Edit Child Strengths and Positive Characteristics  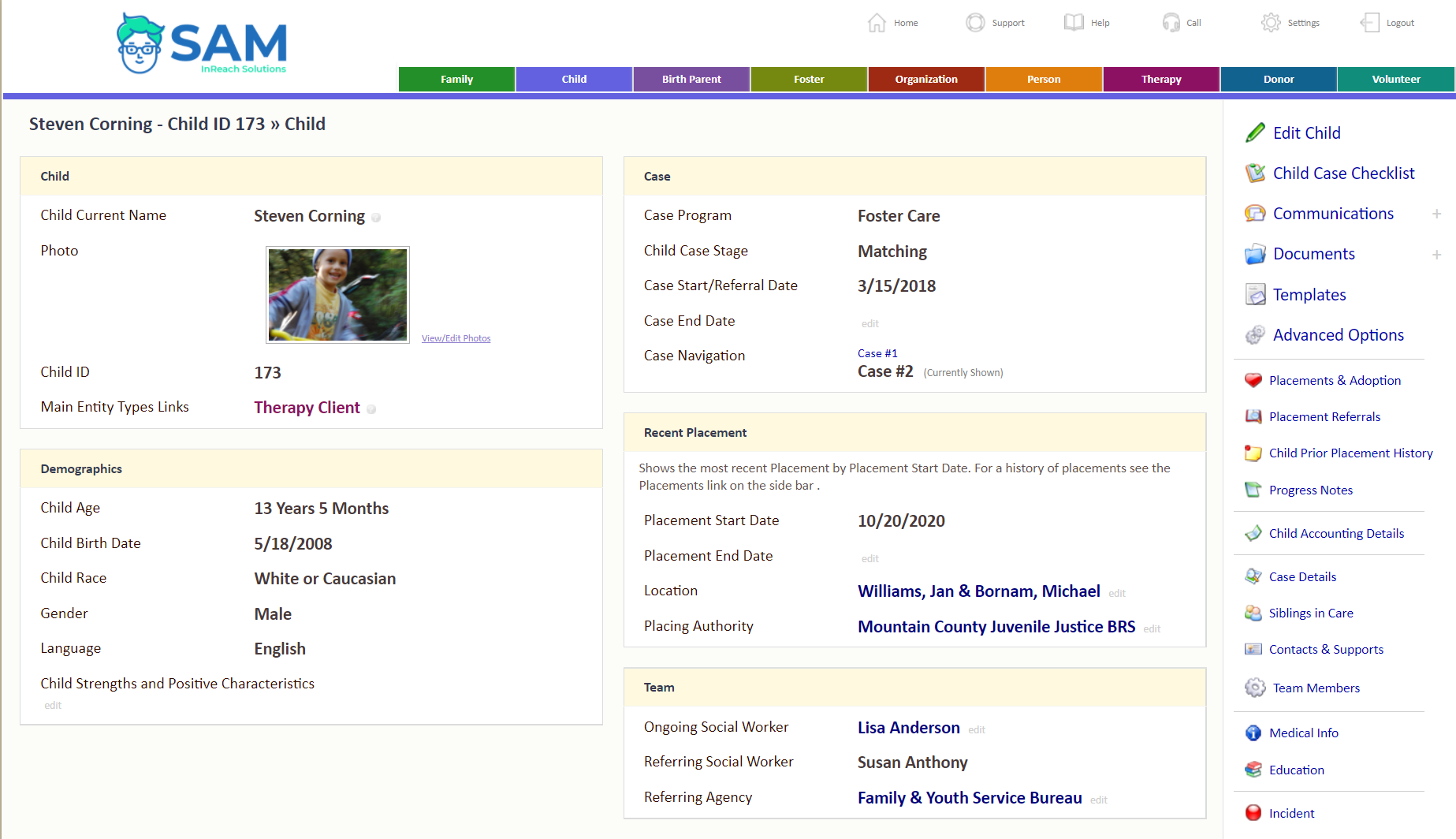pos(53,705)
